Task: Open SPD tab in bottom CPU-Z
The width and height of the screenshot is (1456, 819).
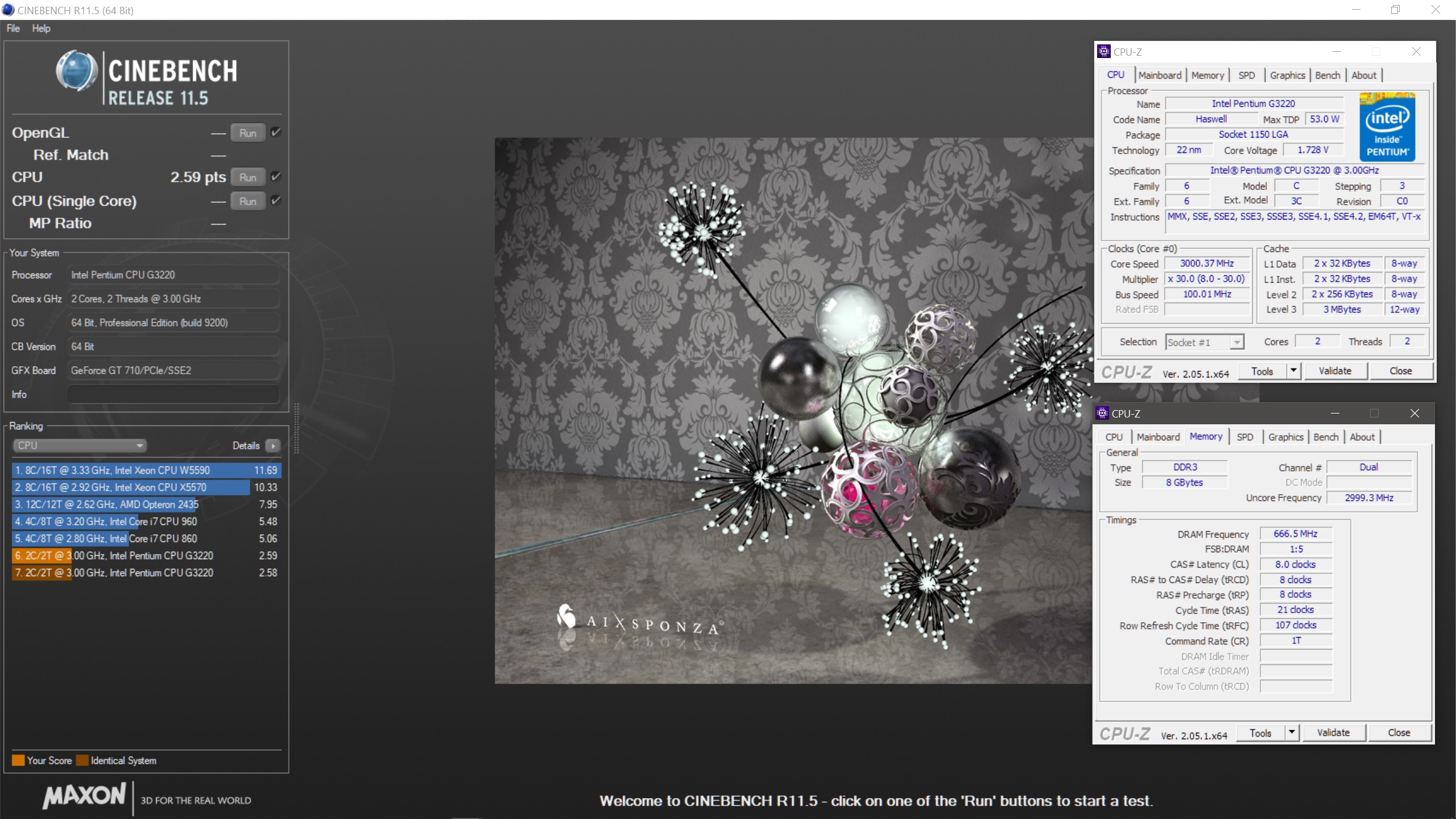Action: point(1245,437)
